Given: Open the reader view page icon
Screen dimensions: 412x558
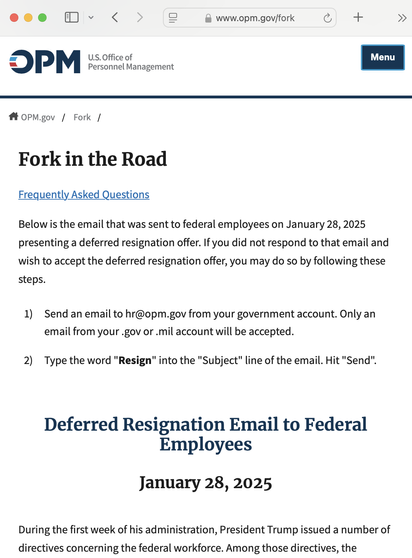Looking at the screenshot, I should pos(173,18).
